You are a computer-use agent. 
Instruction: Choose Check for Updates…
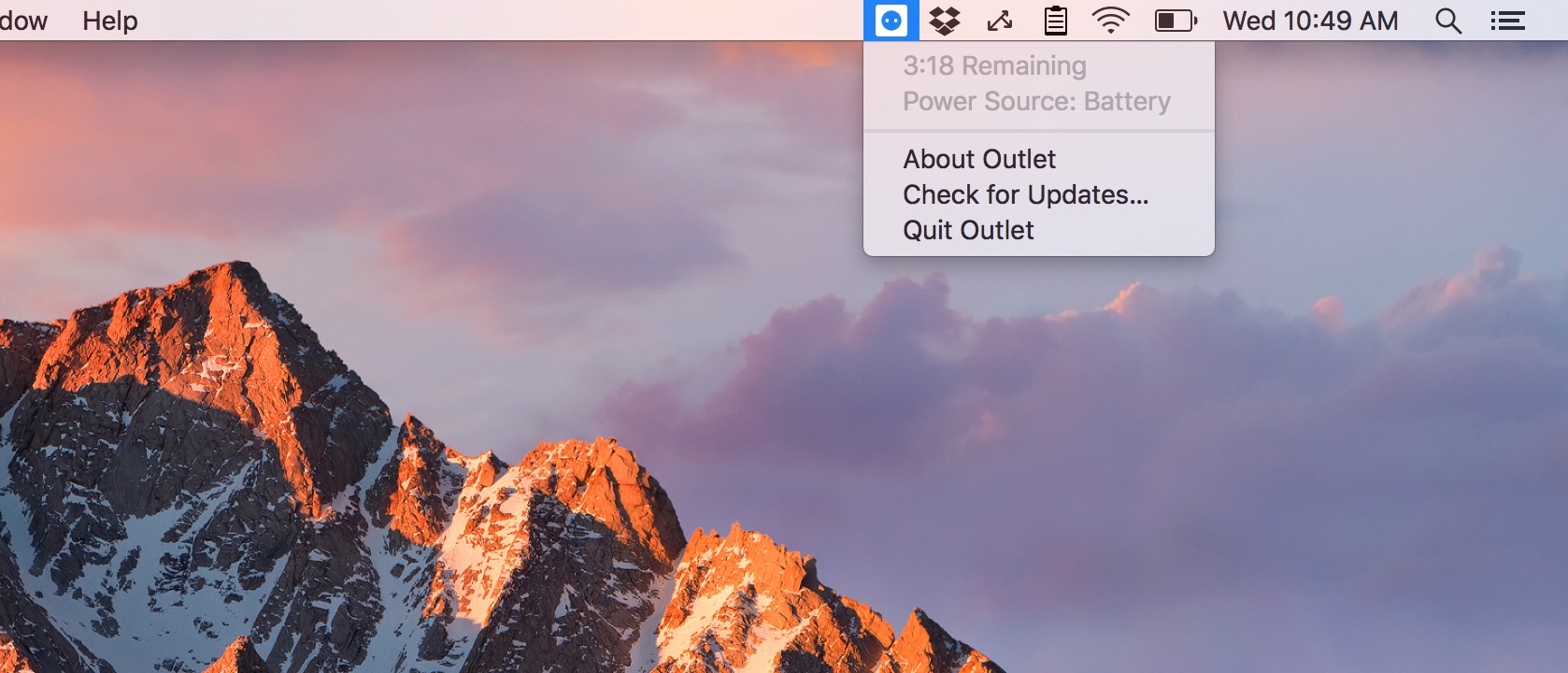click(x=1039, y=194)
